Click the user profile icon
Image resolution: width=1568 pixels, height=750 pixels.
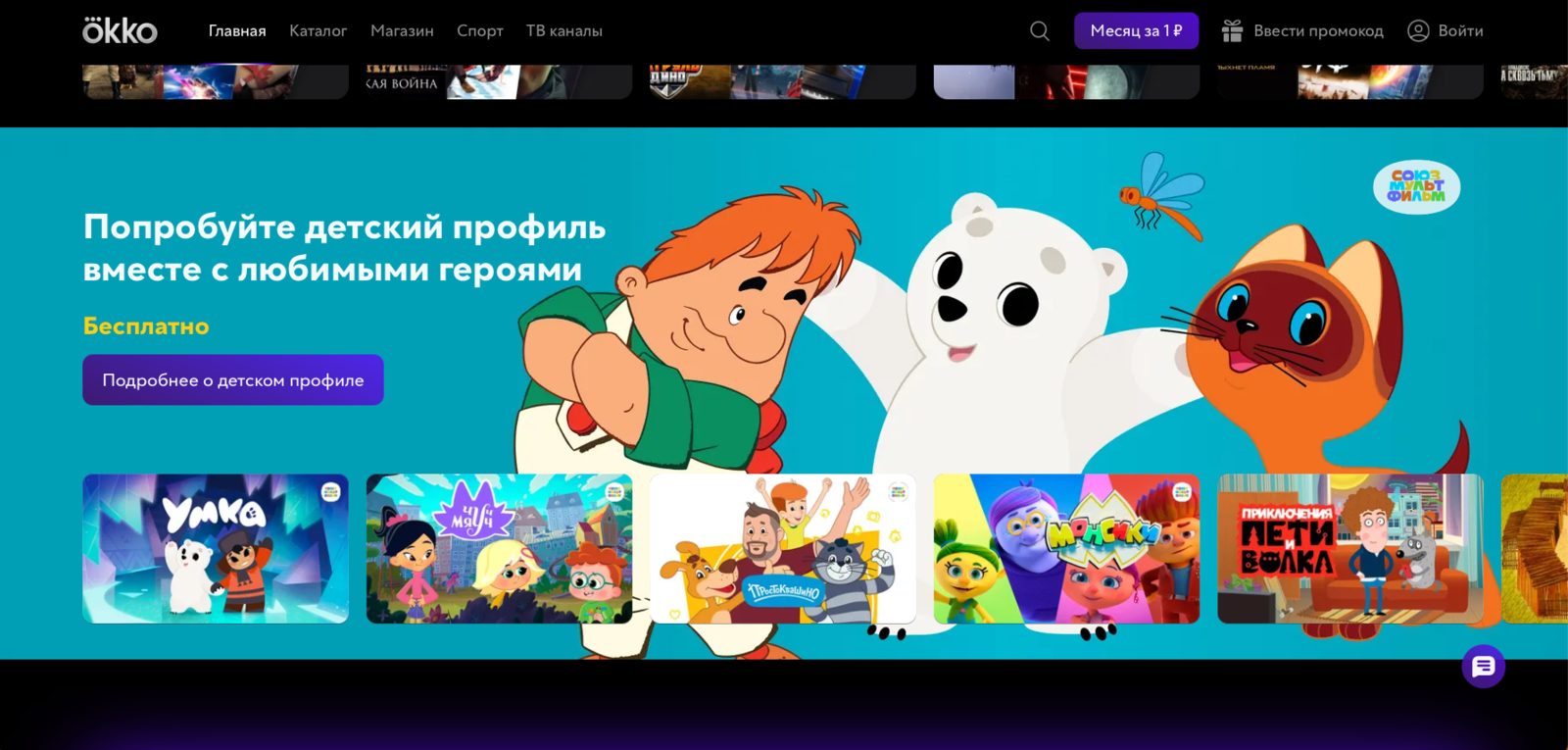tap(1418, 31)
